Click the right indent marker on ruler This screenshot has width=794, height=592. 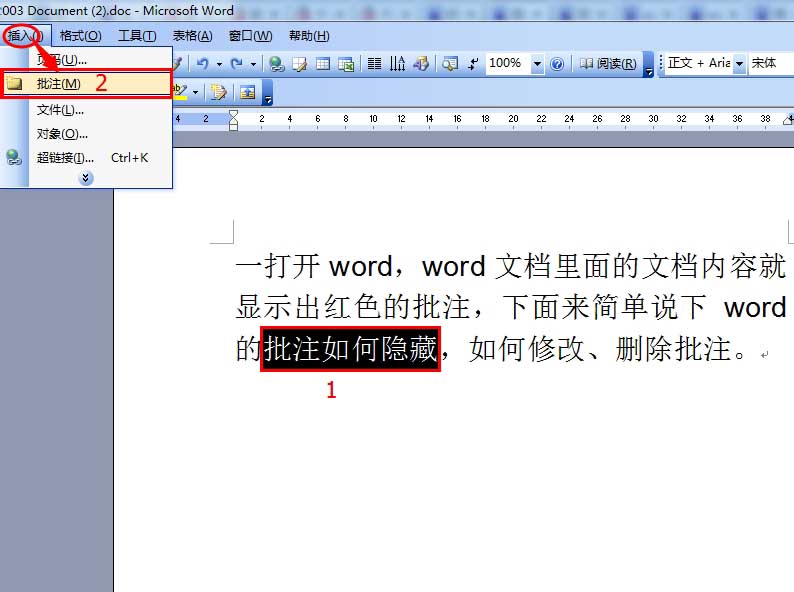click(x=789, y=120)
